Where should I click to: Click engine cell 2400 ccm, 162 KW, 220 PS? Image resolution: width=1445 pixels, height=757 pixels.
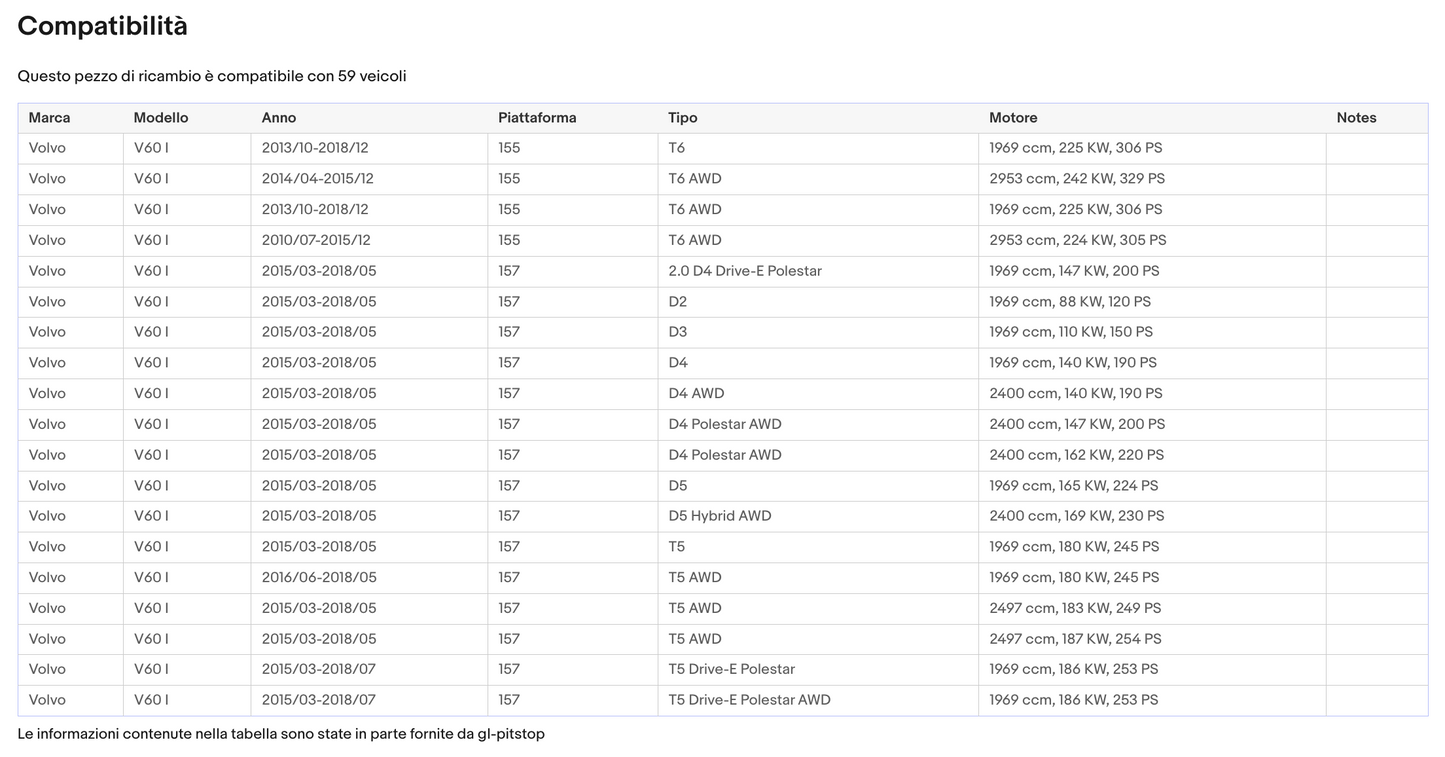click(x=1077, y=455)
